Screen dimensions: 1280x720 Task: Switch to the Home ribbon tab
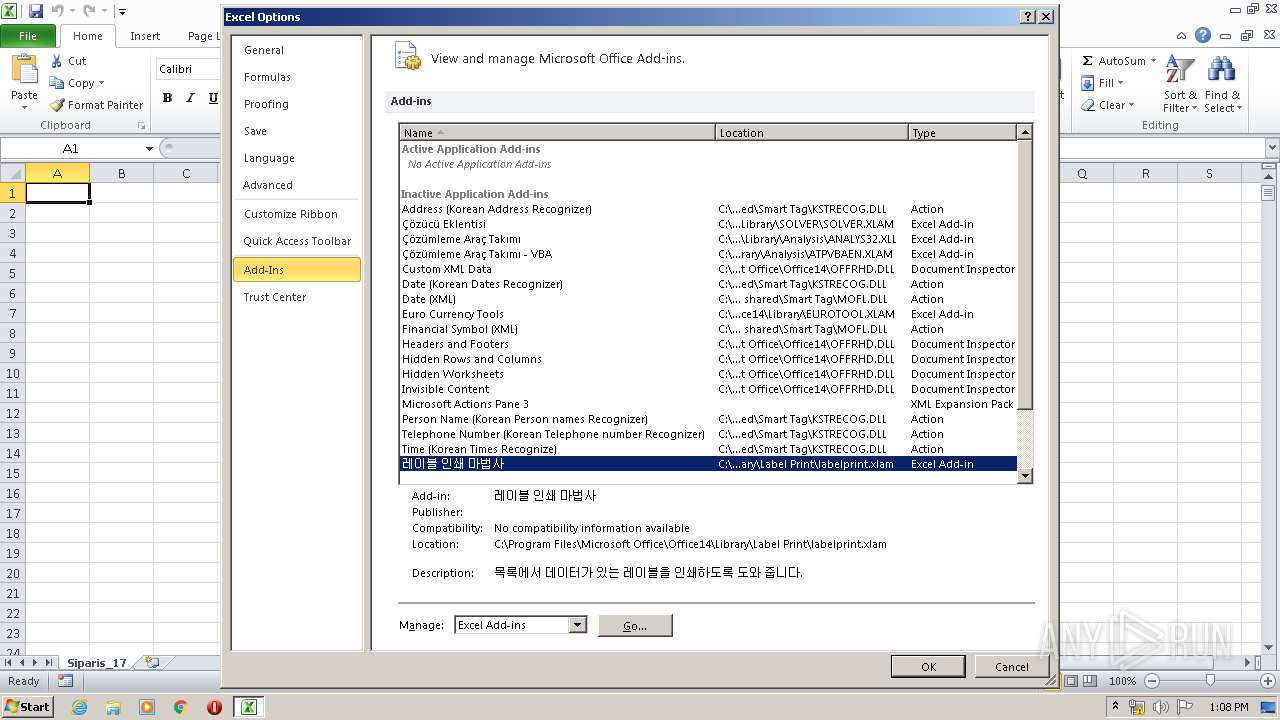tap(88, 35)
